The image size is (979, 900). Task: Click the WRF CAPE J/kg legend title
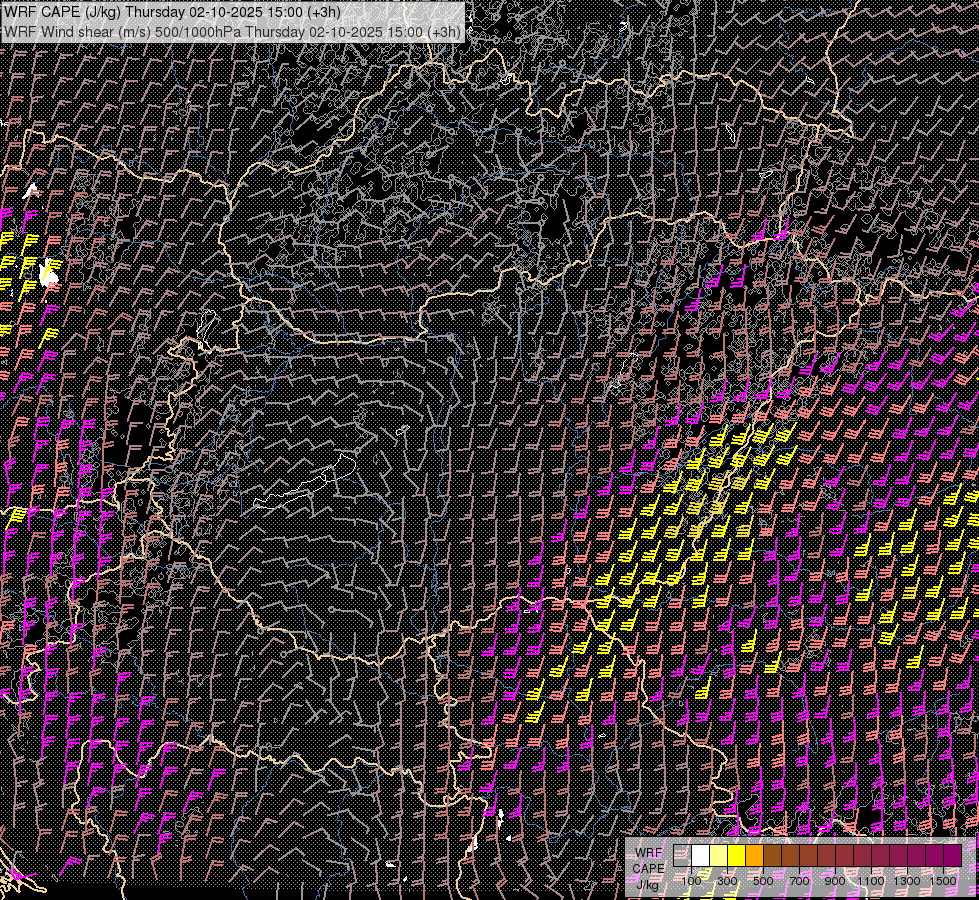pyautogui.click(x=648, y=867)
